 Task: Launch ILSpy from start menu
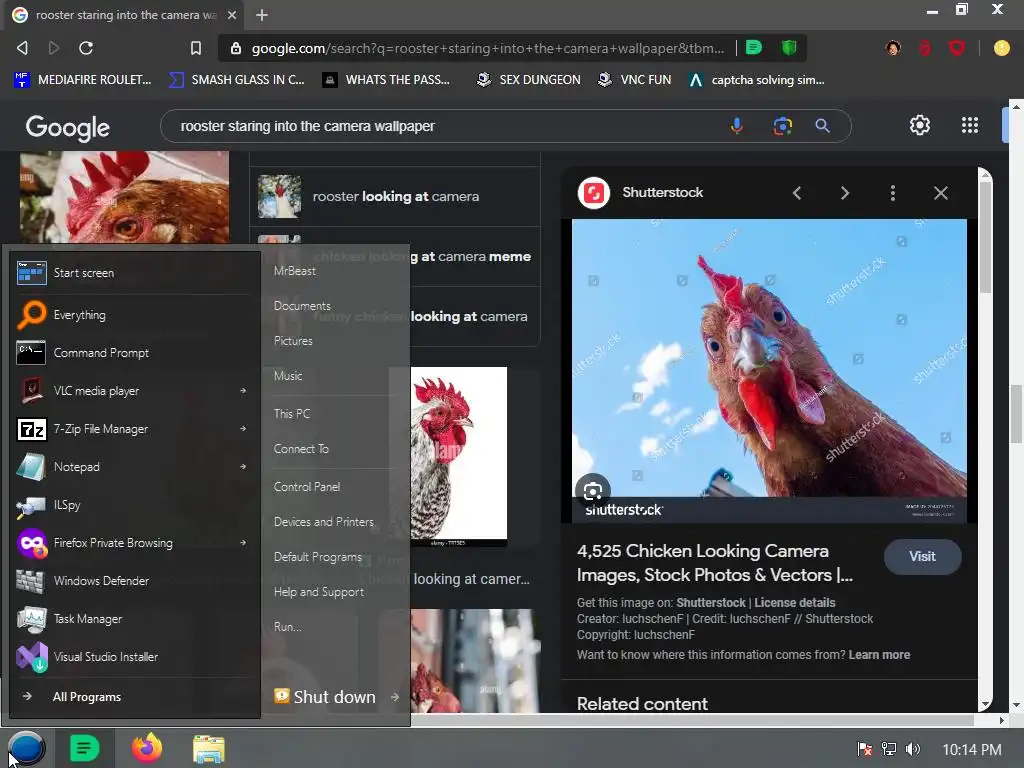[x=134, y=505]
